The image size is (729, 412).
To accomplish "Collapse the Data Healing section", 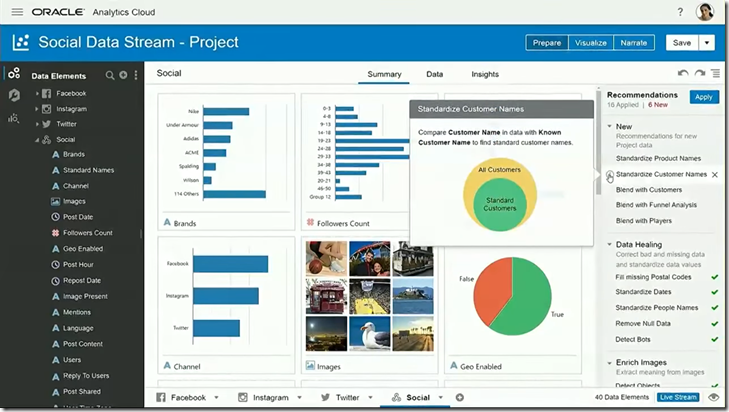I will (x=610, y=244).
